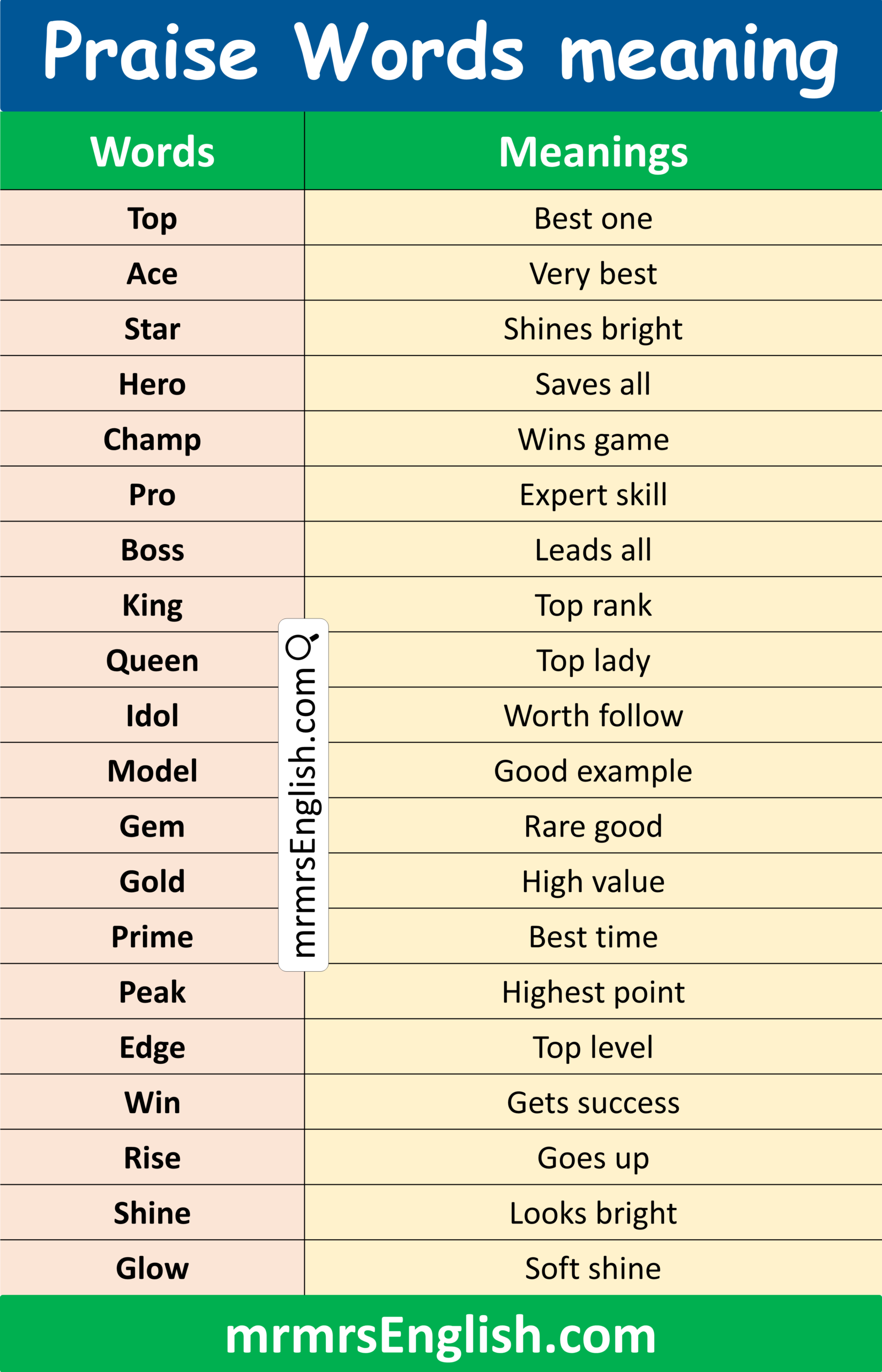Click the meaning 'Highest point'
Screen dimensions: 882x1372
pos(593,992)
